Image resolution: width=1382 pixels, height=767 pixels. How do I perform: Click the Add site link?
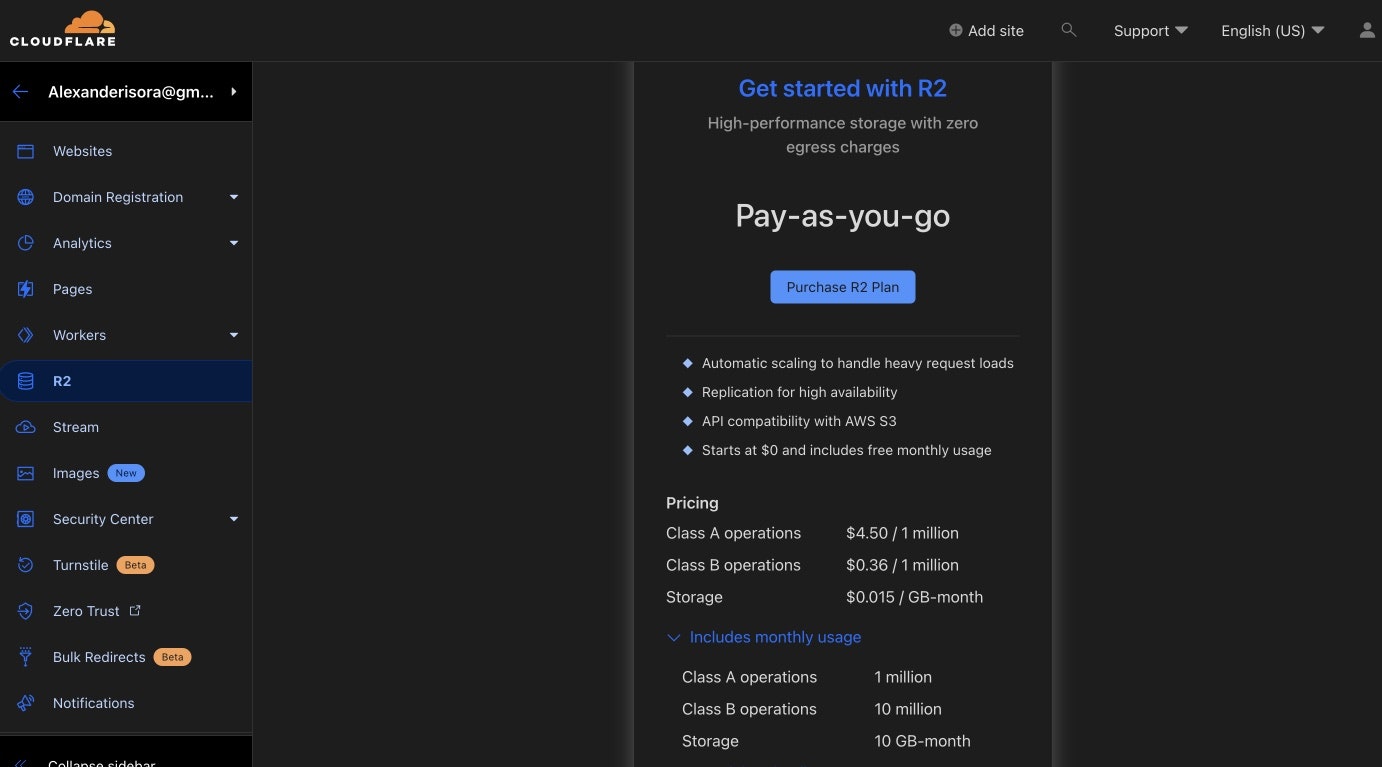click(x=986, y=31)
